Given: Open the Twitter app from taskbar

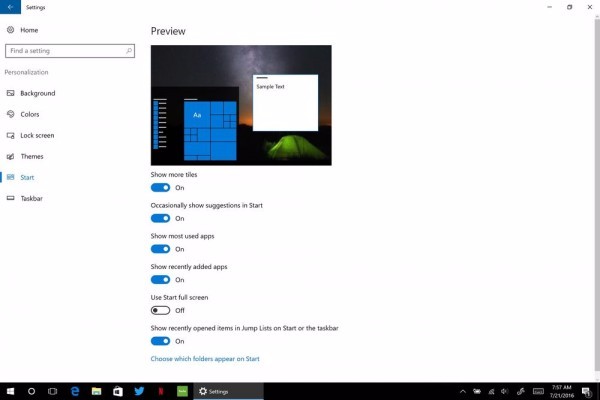Looking at the screenshot, I should coord(139,391).
